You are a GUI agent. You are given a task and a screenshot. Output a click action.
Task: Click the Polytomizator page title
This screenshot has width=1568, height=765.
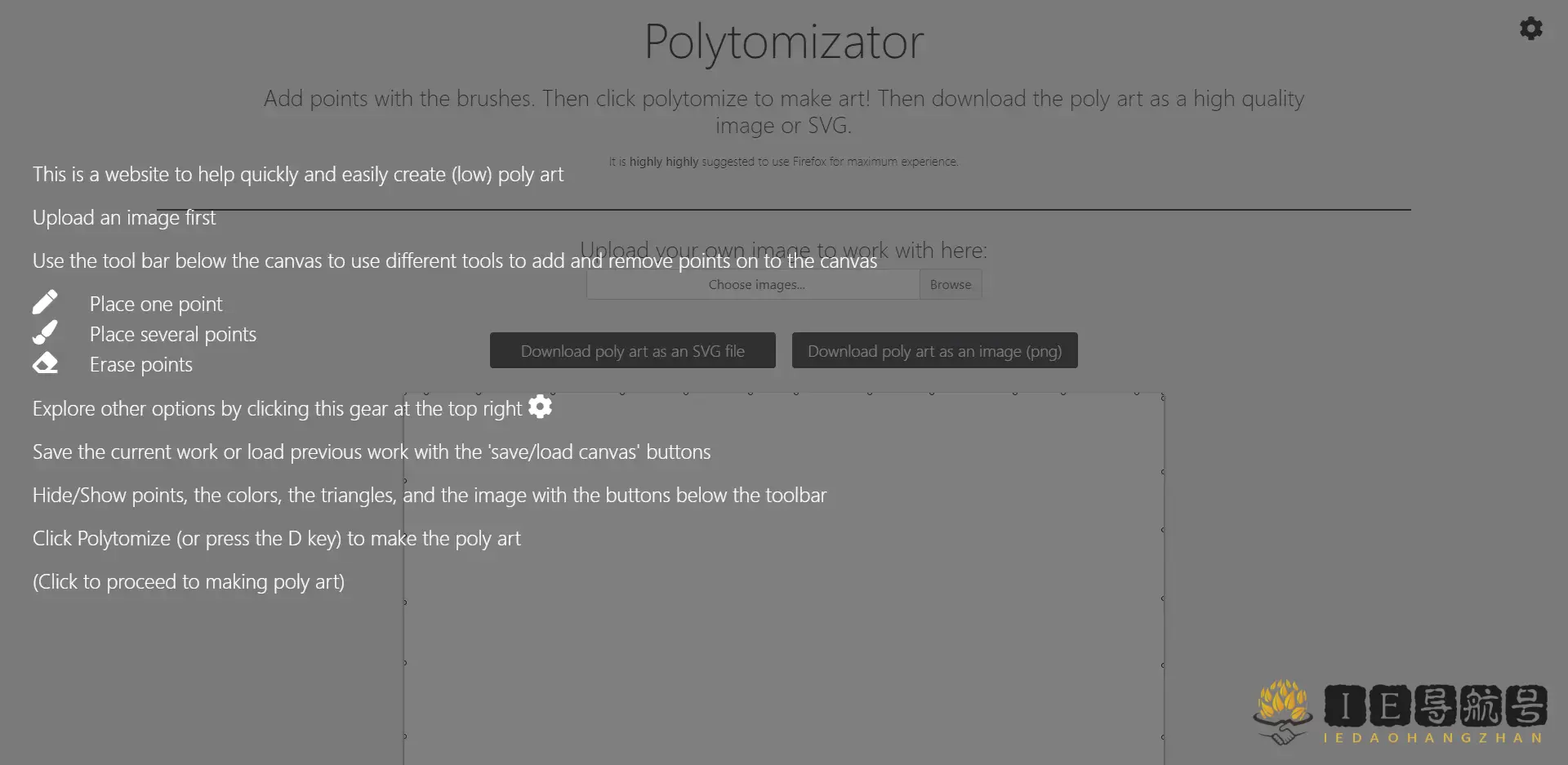783,42
